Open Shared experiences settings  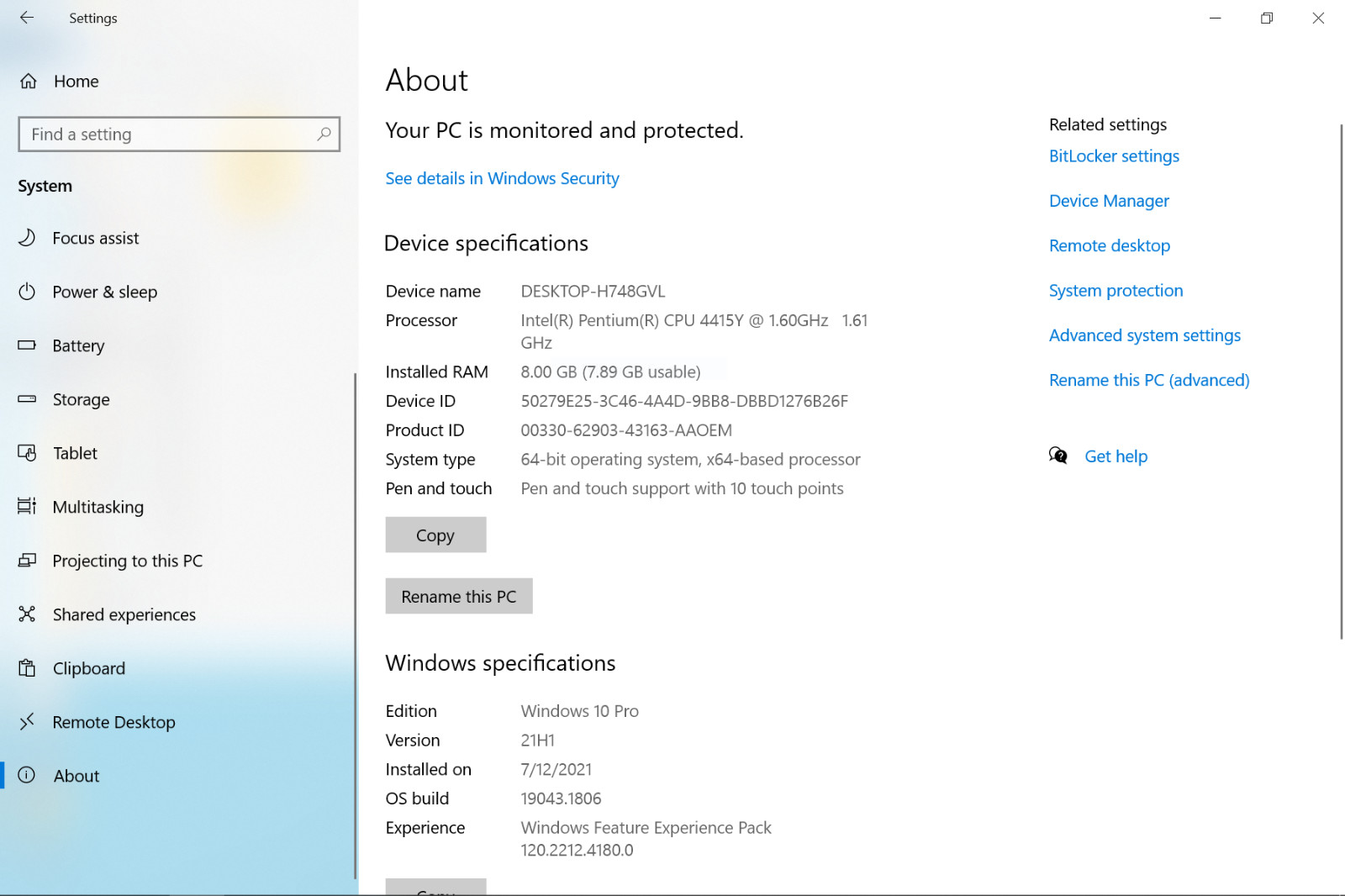coord(178,614)
